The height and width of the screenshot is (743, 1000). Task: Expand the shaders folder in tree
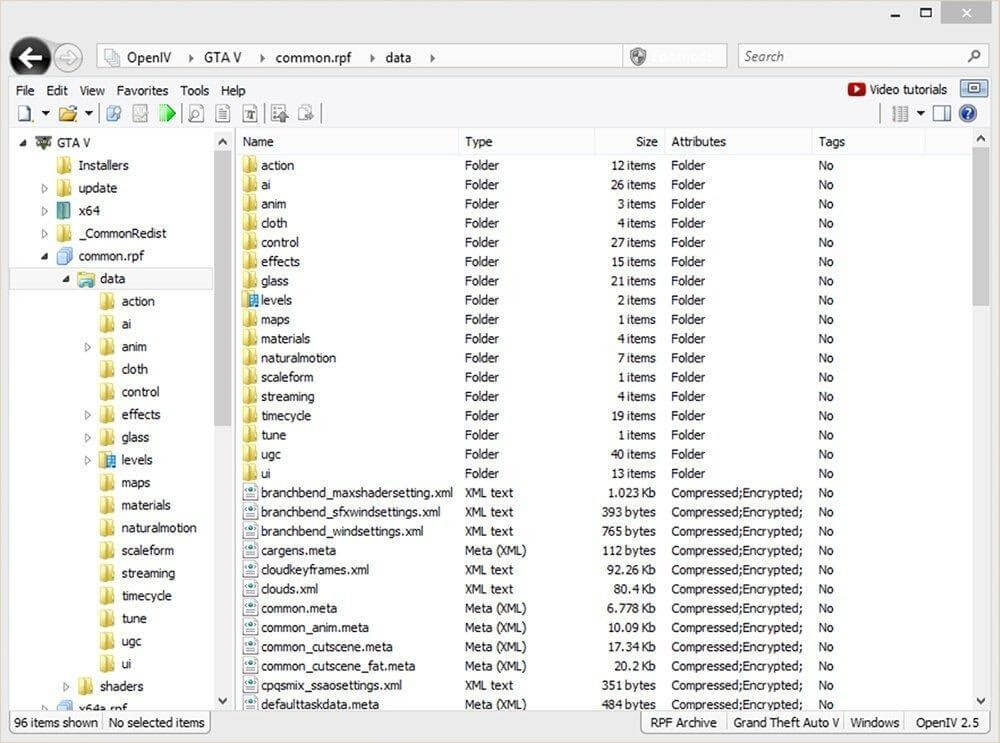tap(67, 686)
